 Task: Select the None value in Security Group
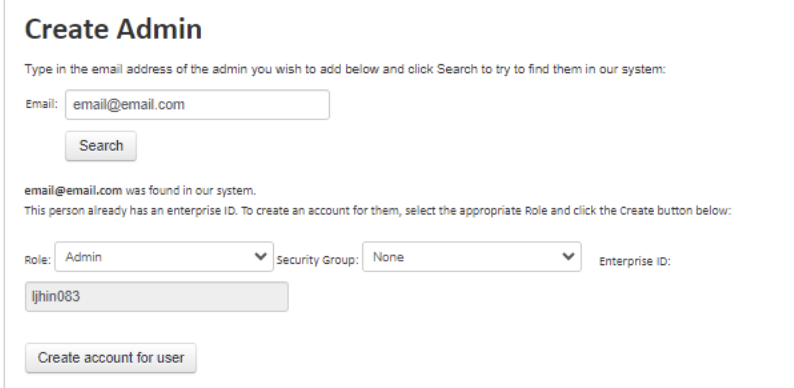[388, 257]
